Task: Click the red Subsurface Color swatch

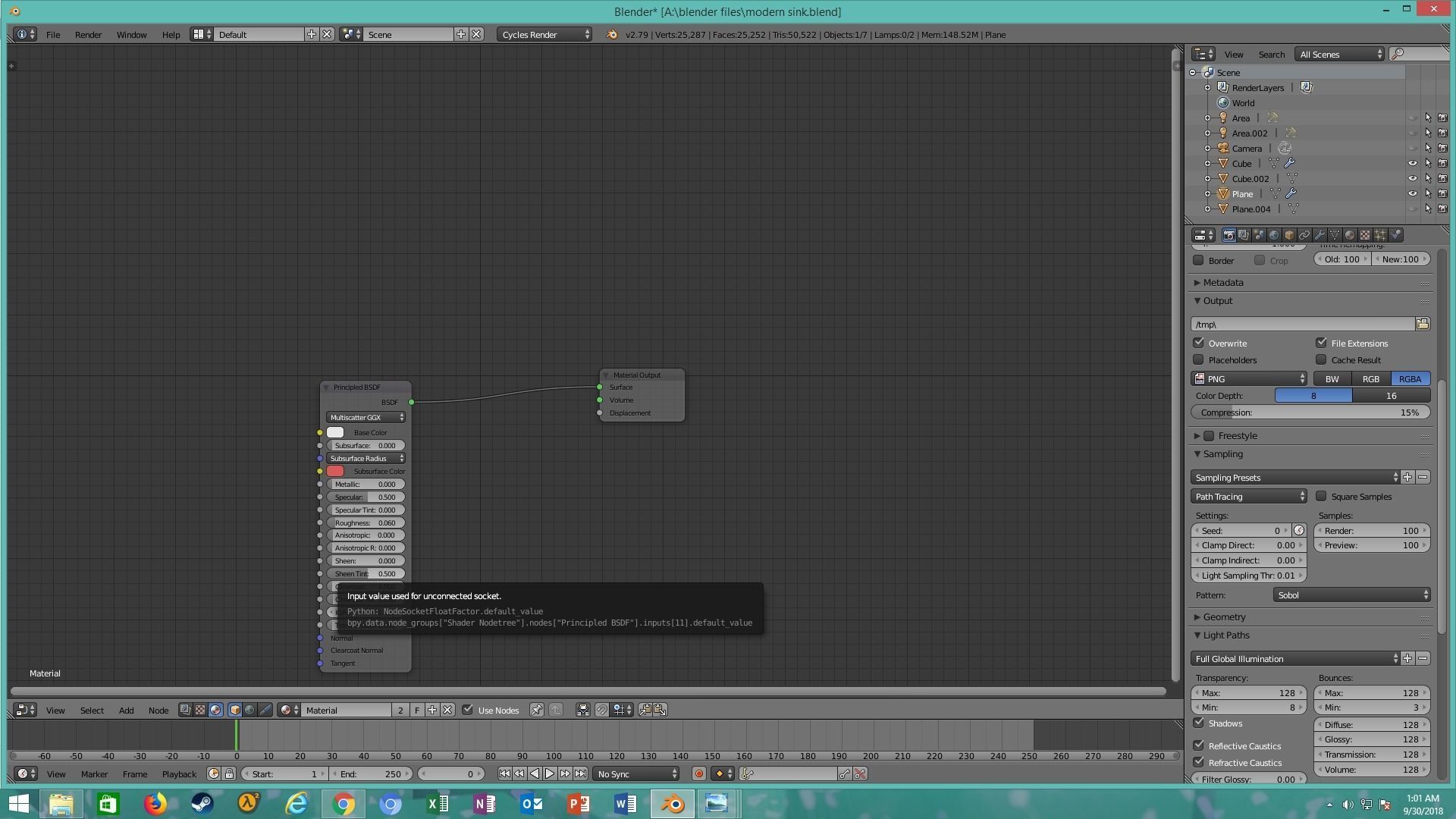Action: pyautogui.click(x=335, y=472)
